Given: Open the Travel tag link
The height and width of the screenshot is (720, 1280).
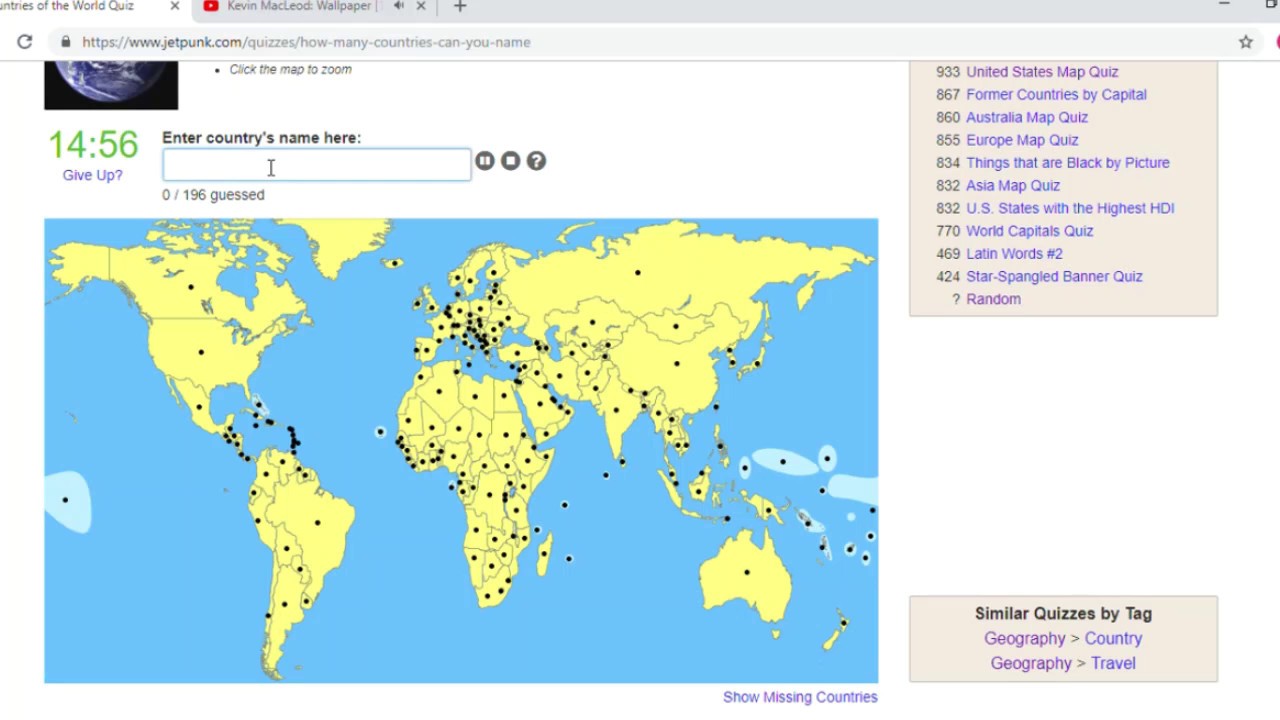Looking at the screenshot, I should click(1113, 663).
